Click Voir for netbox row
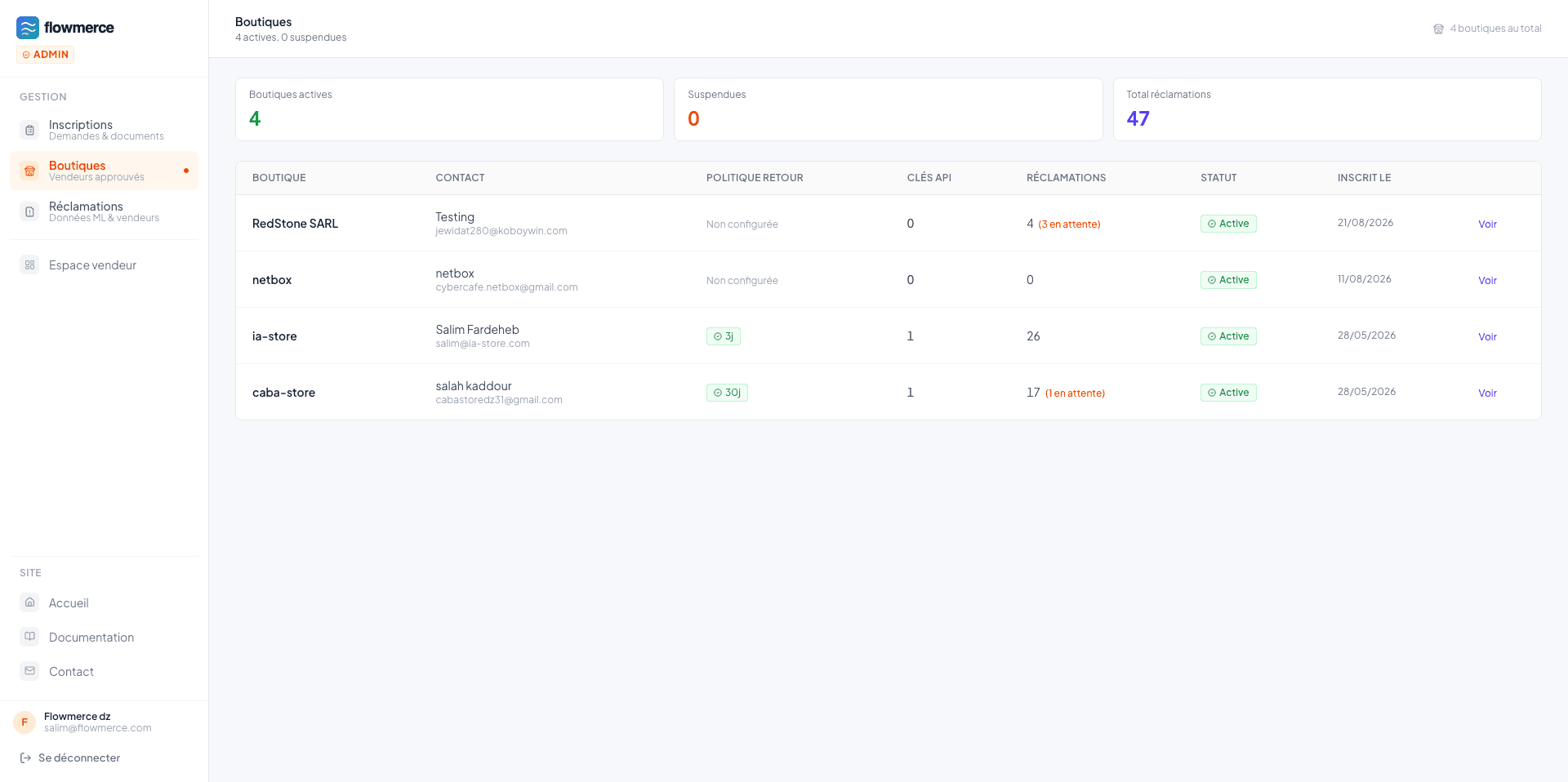The width and height of the screenshot is (1568, 782). pyautogui.click(x=1487, y=280)
